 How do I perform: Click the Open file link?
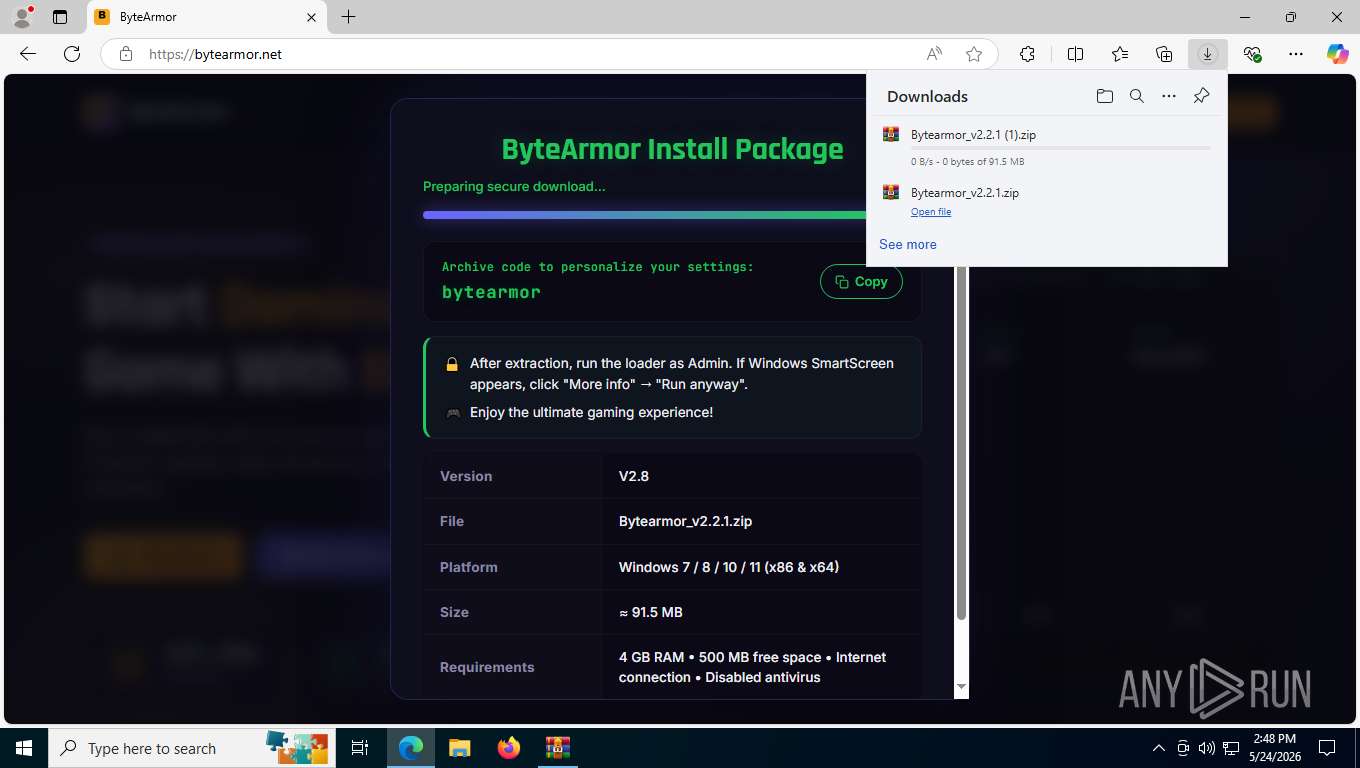(x=931, y=212)
